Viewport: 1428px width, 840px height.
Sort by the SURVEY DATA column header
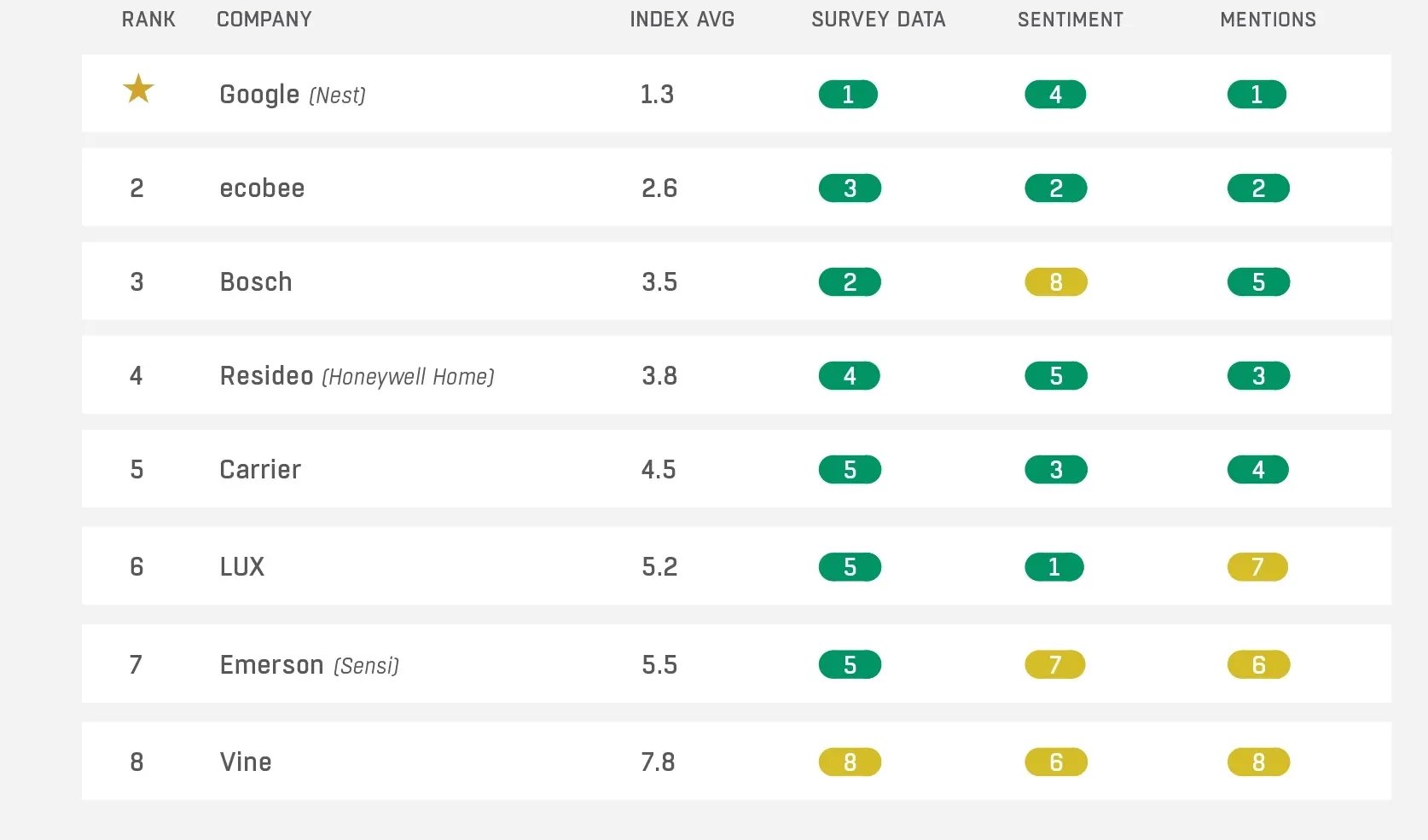pyautogui.click(x=878, y=20)
